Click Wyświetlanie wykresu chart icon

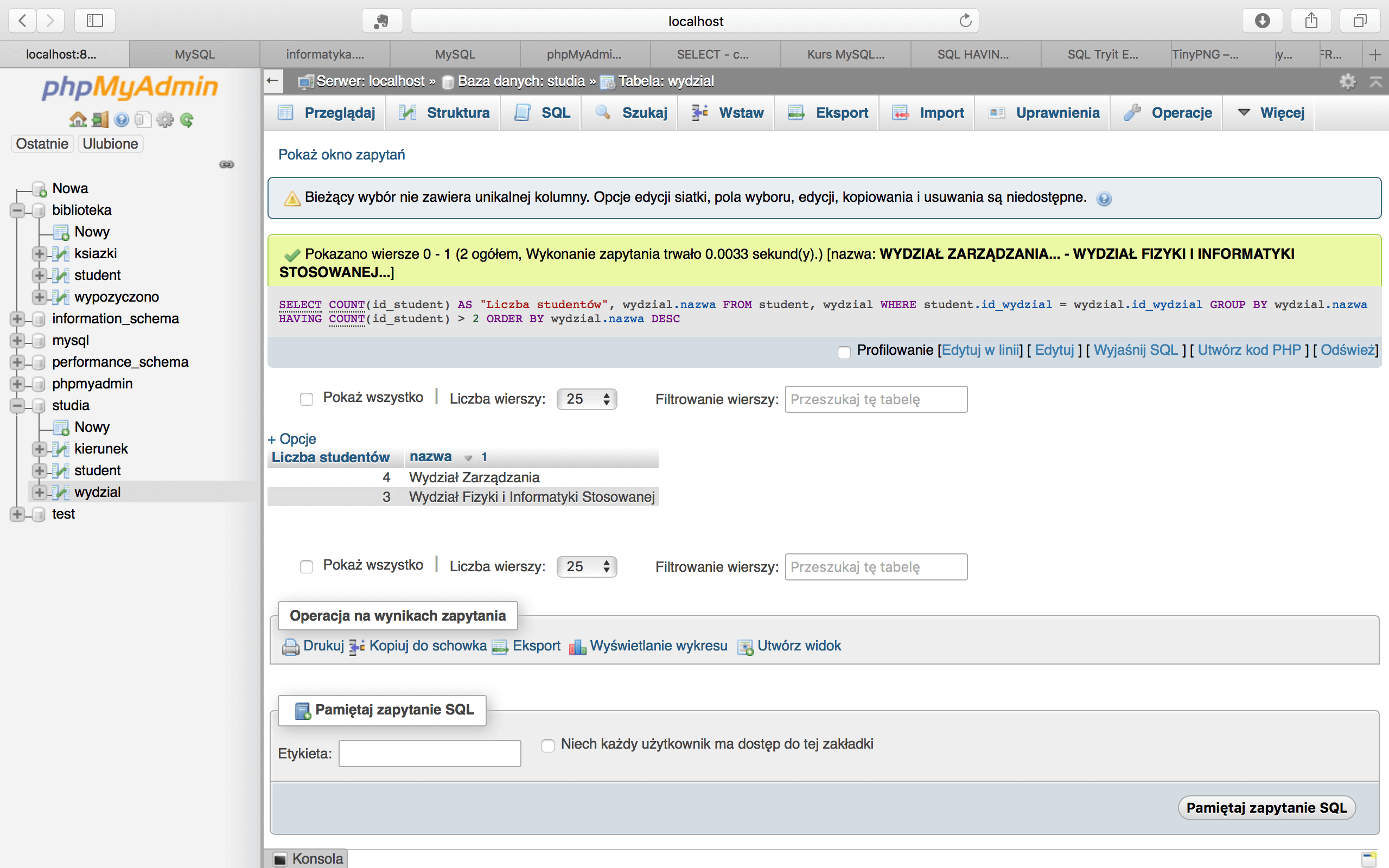click(577, 647)
